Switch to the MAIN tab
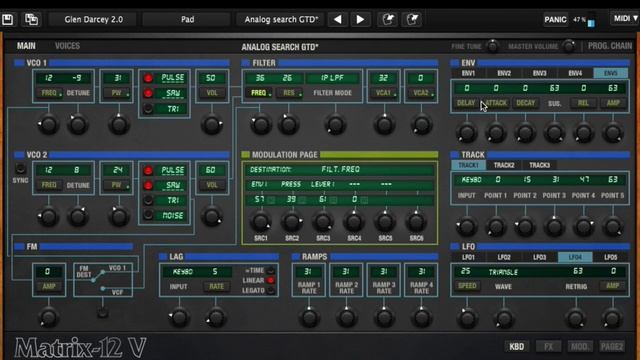 (x=26, y=46)
